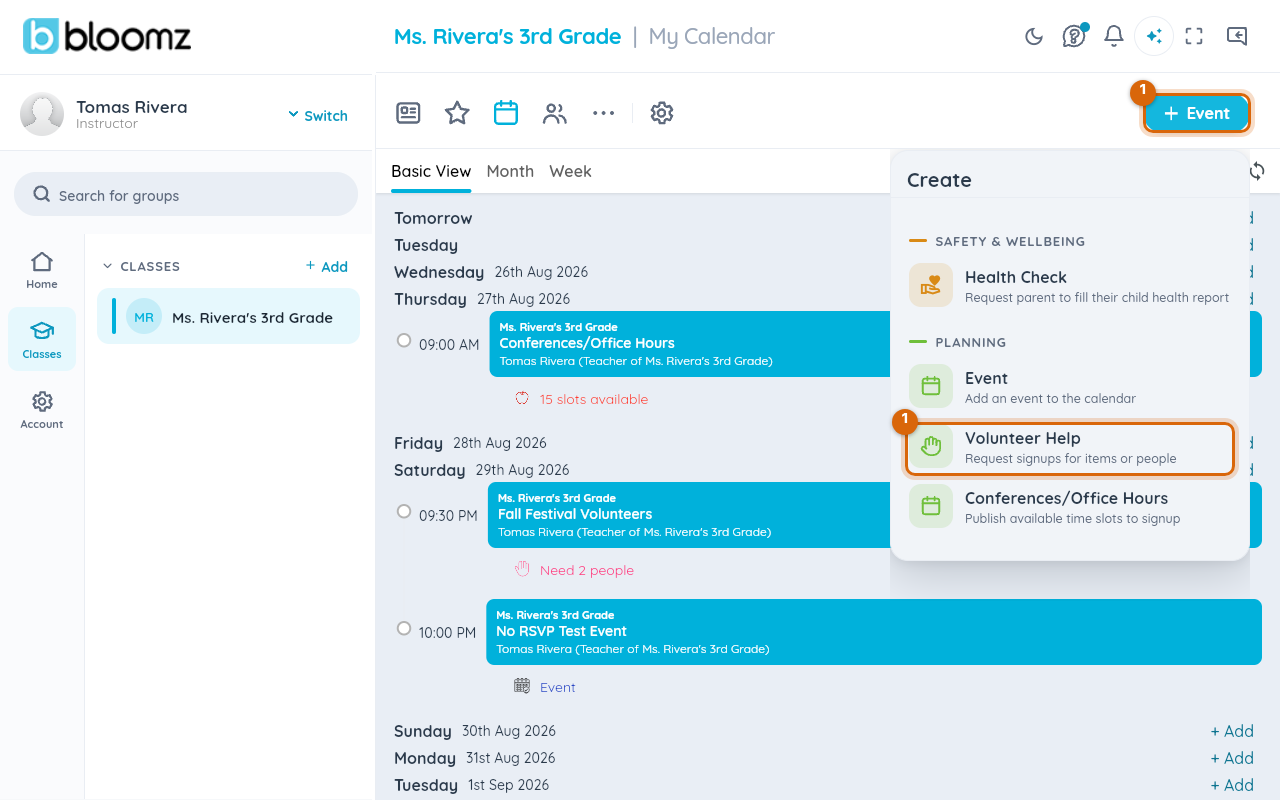Open class settings gear icon
Screen dimensions: 1280x800
click(661, 113)
